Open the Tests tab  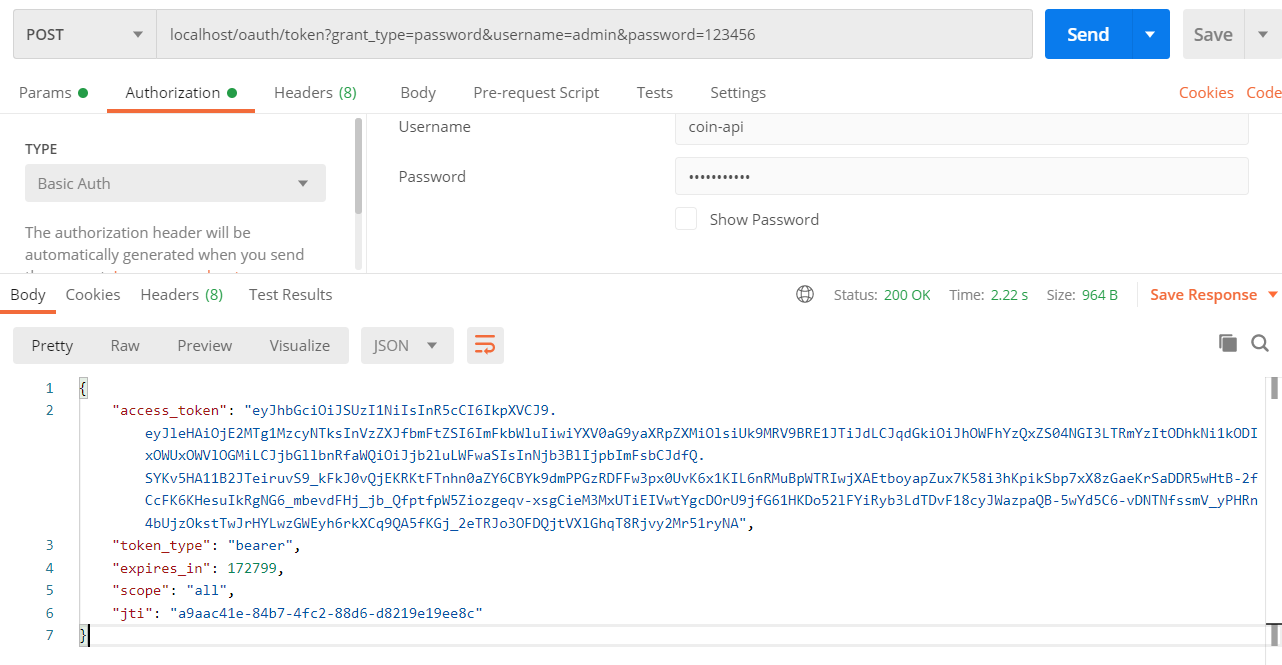click(654, 92)
